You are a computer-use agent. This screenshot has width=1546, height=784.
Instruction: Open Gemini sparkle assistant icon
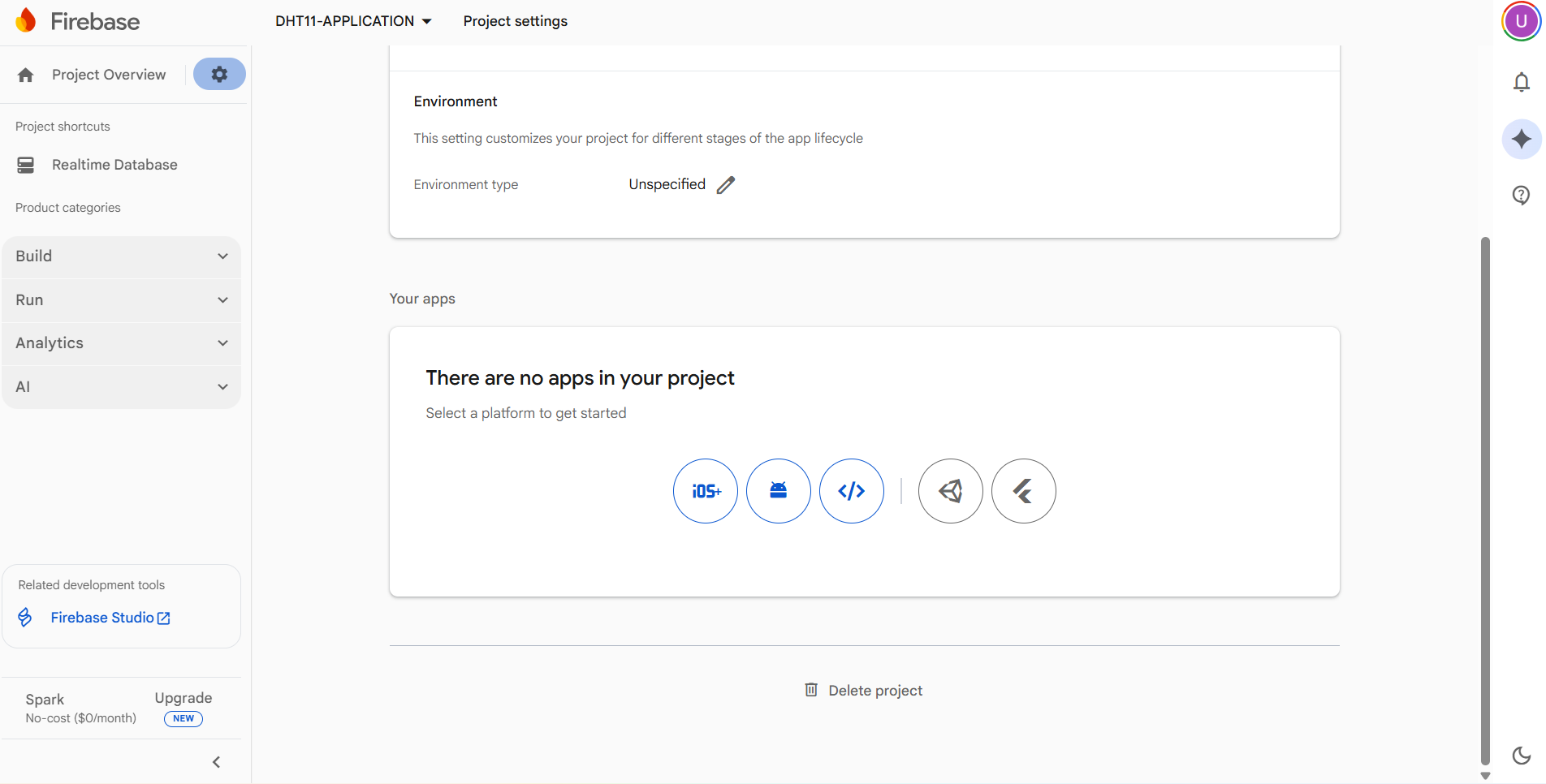pyautogui.click(x=1521, y=140)
